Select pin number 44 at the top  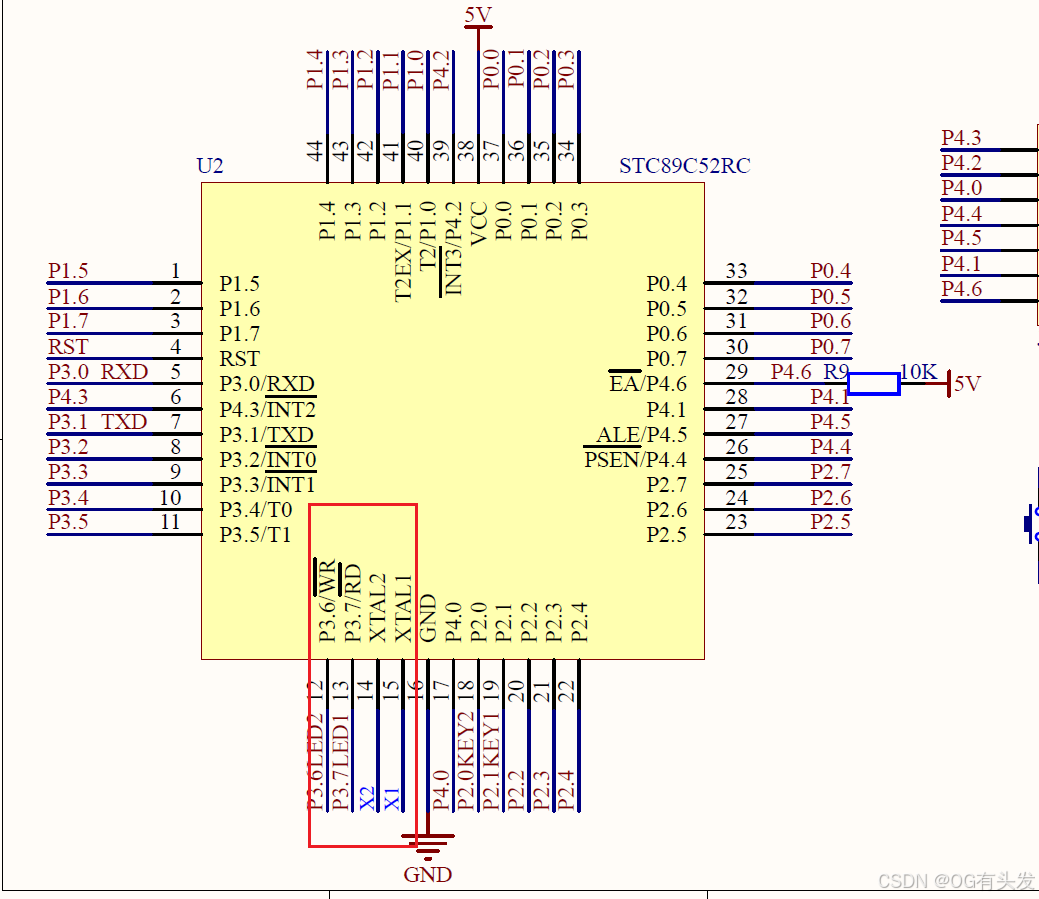pos(315,150)
